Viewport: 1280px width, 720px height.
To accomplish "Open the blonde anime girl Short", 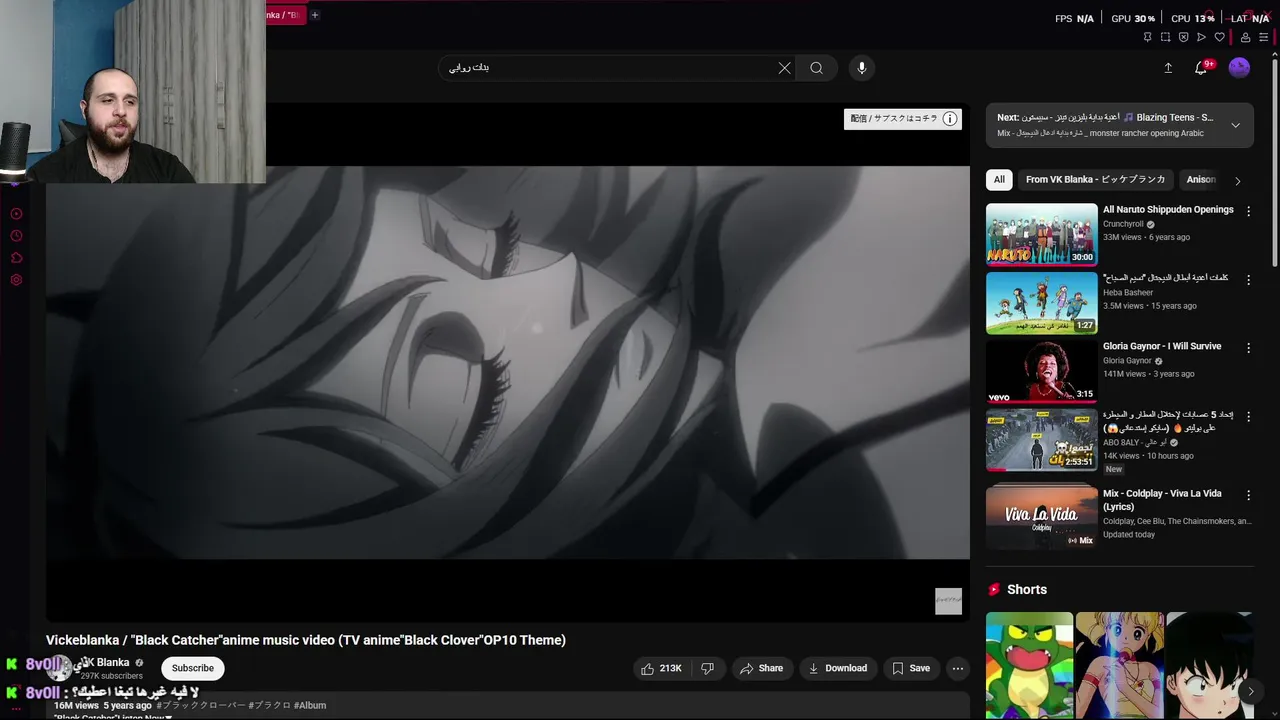I will click(x=1119, y=665).
